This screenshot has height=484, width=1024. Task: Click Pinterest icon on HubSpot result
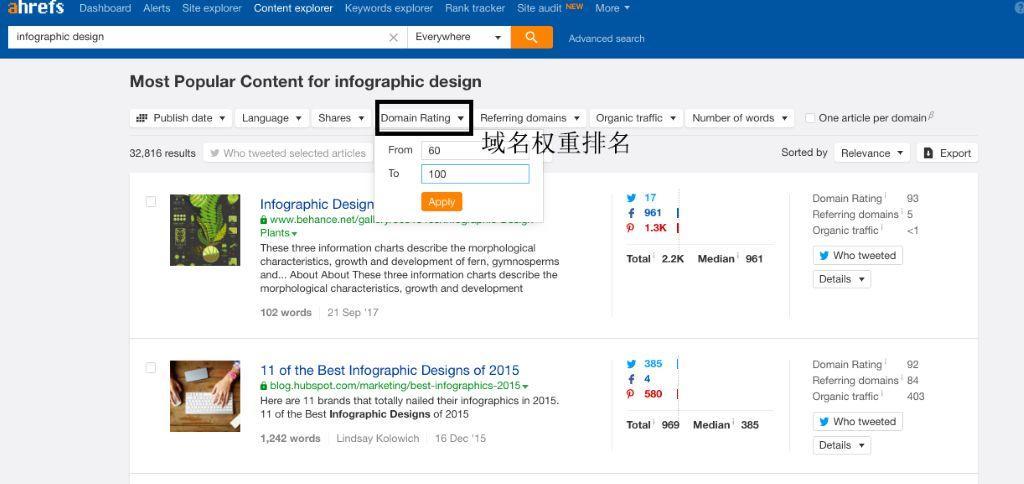[631, 394]
